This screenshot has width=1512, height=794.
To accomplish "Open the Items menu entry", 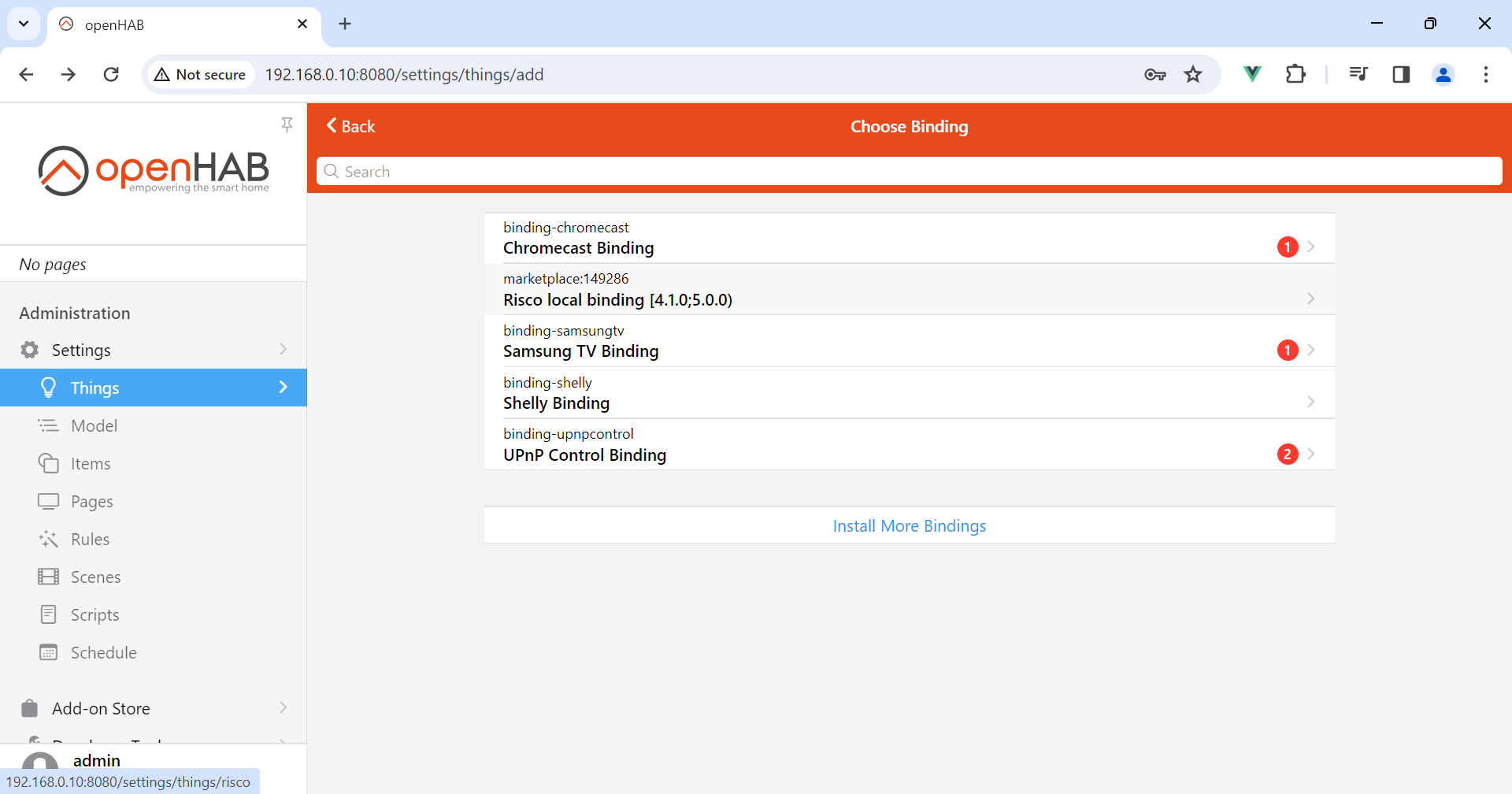I will (91, 463).
